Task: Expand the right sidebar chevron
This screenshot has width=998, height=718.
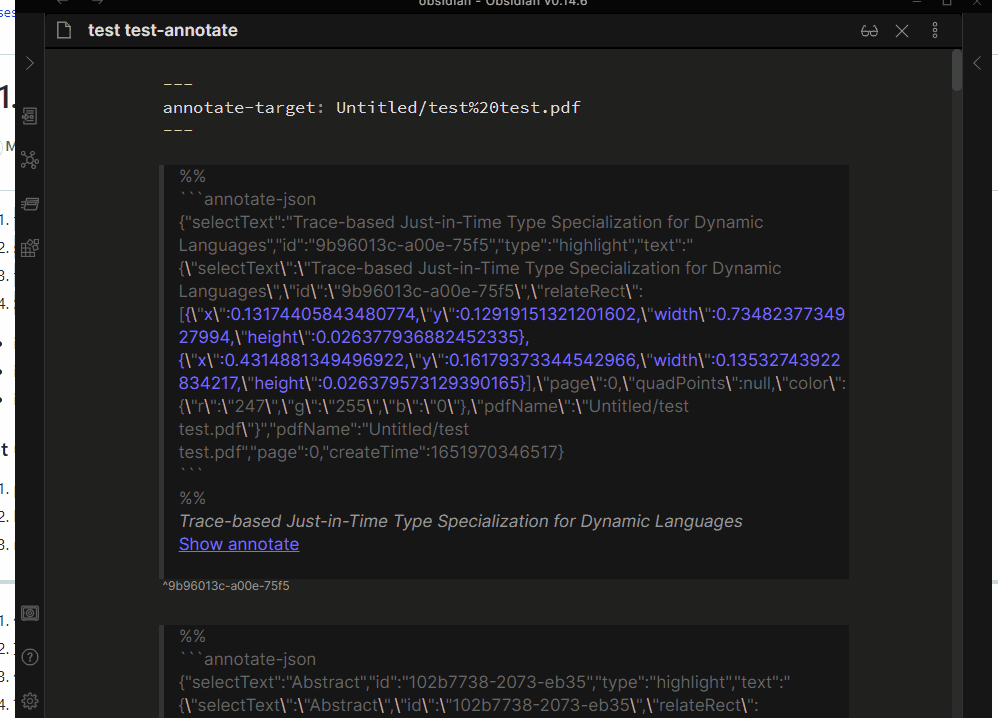Action: point(977,63)
